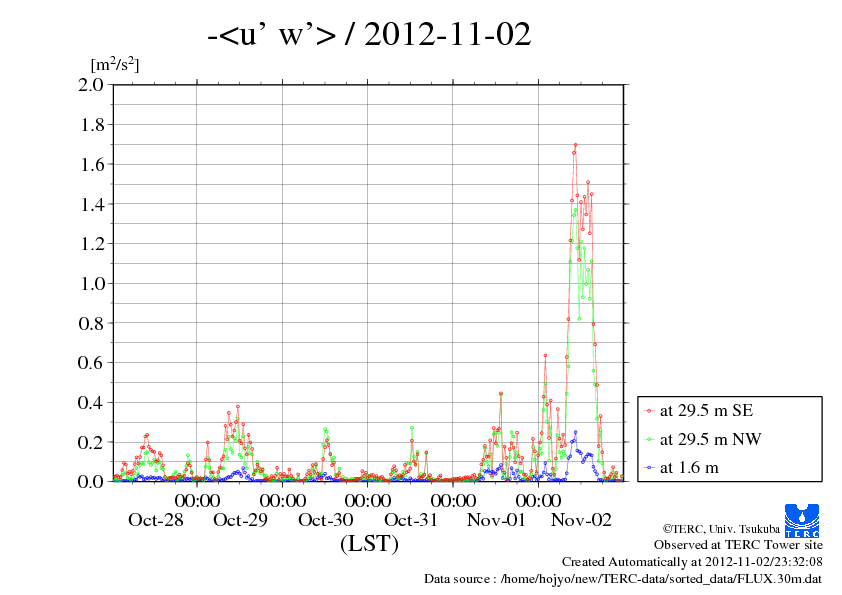Click the highest red peak data point near 1.7
Image resolution: width=842 pixels, height=595 pixels.
tap(575, 145)
